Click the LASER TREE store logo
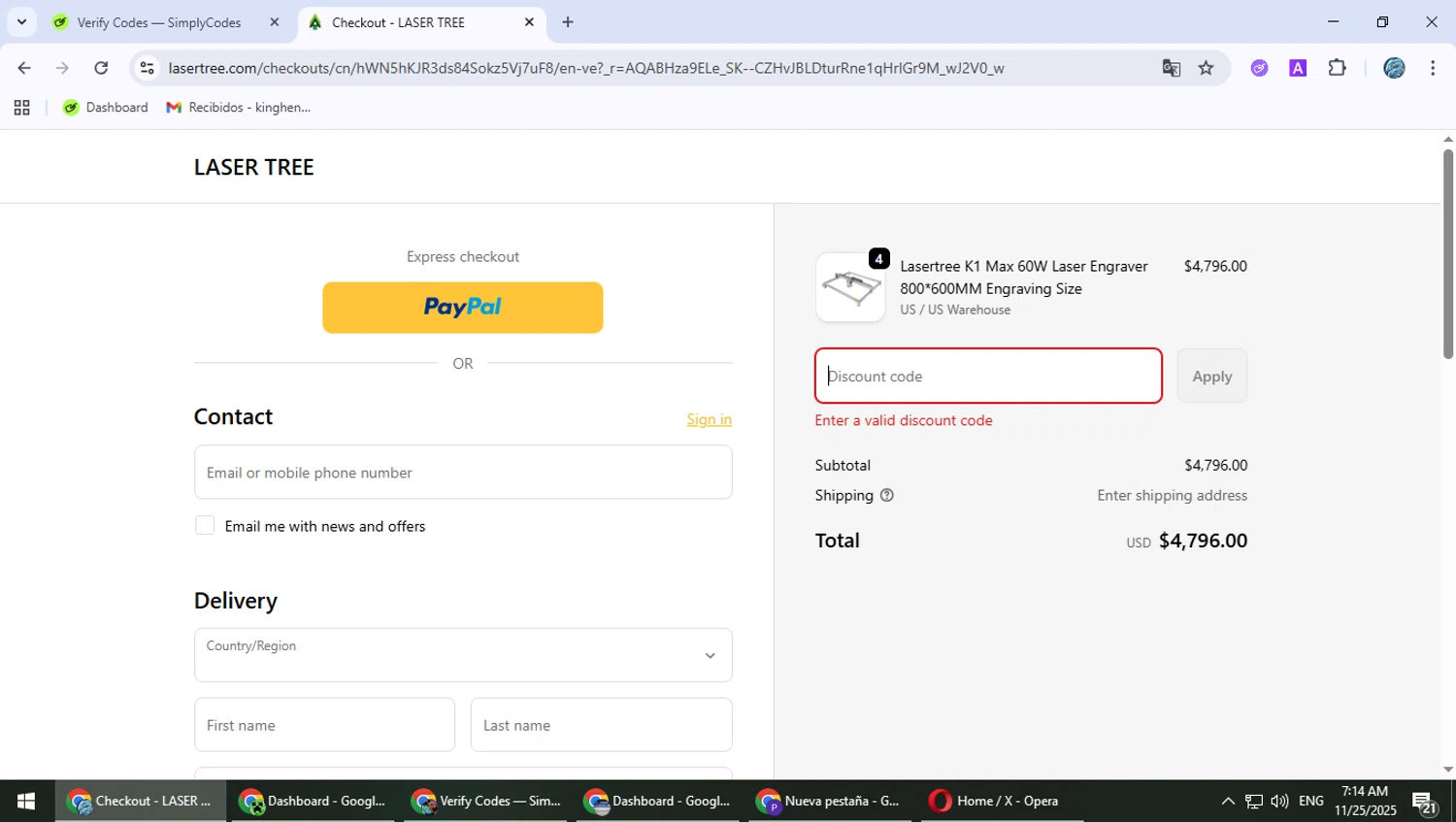Screen dimensions: 1456x822 click(254, 167)
